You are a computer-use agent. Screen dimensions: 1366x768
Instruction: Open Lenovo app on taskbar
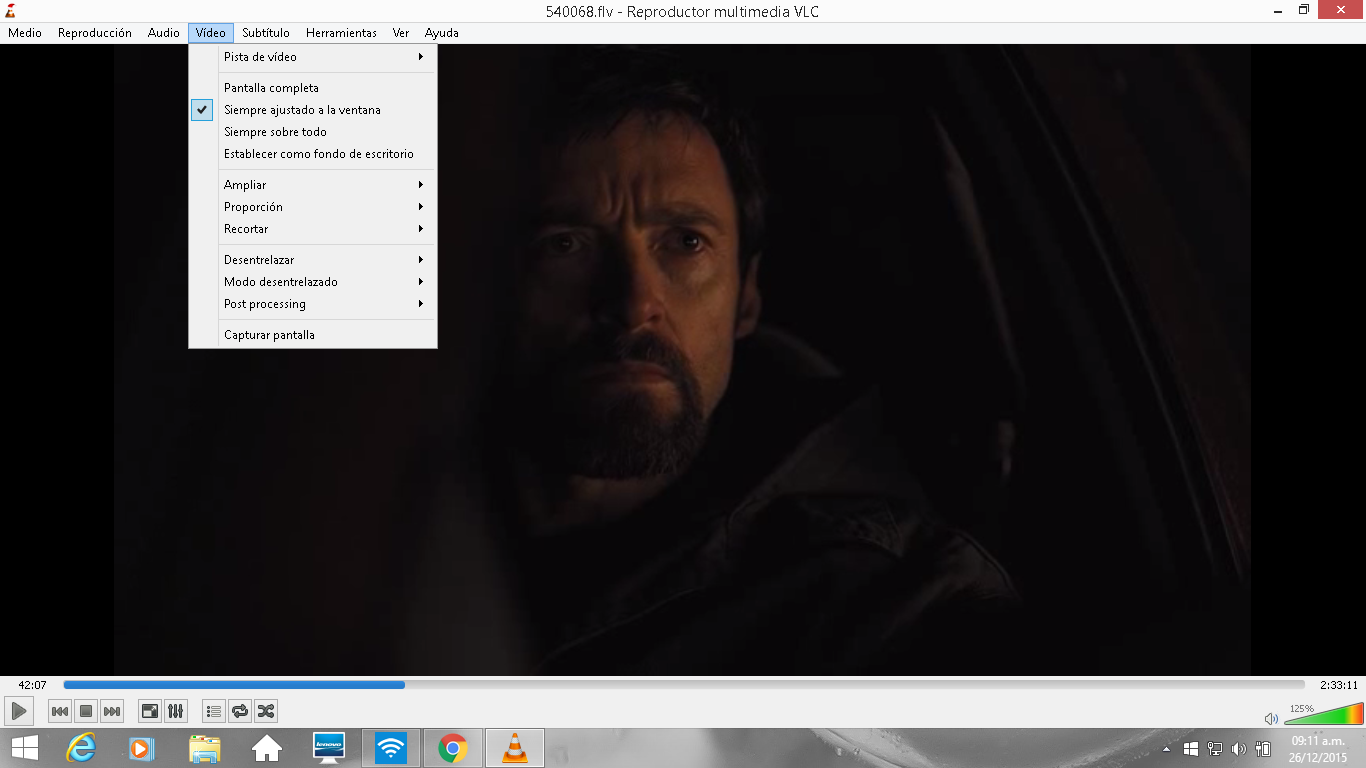point(328,748)
